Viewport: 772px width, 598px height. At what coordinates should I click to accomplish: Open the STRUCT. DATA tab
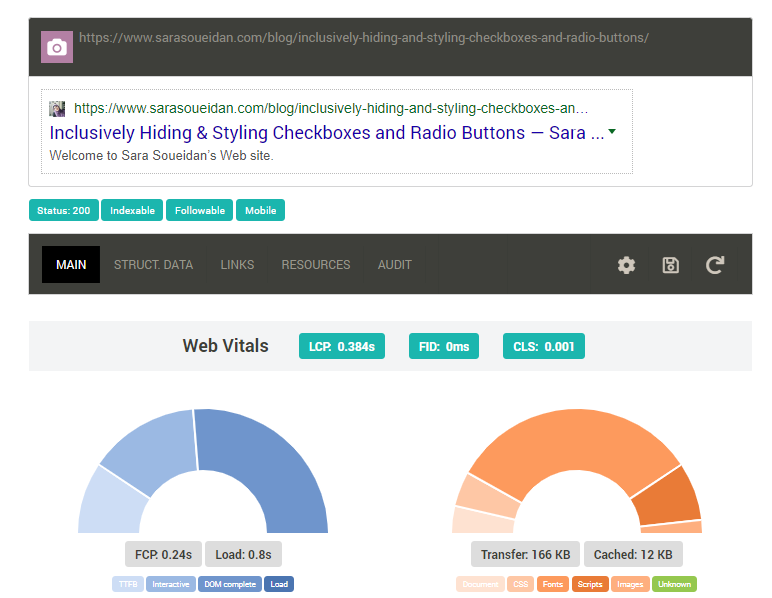(153, 264)
